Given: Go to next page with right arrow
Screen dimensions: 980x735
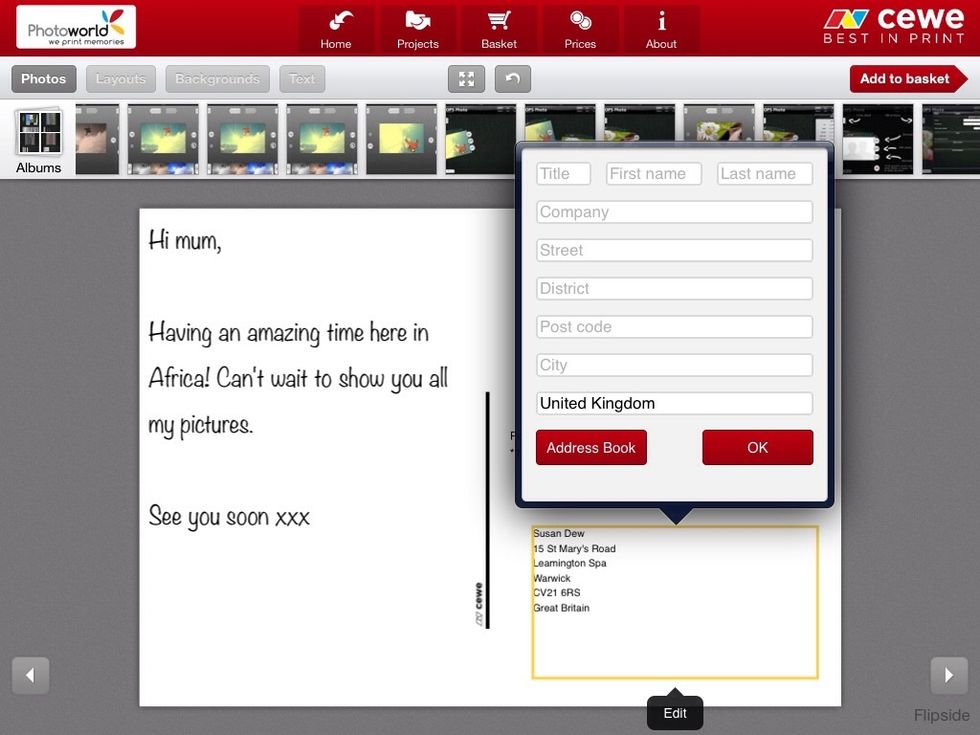Looking at the screenshot, I should (x=948, y=676).
